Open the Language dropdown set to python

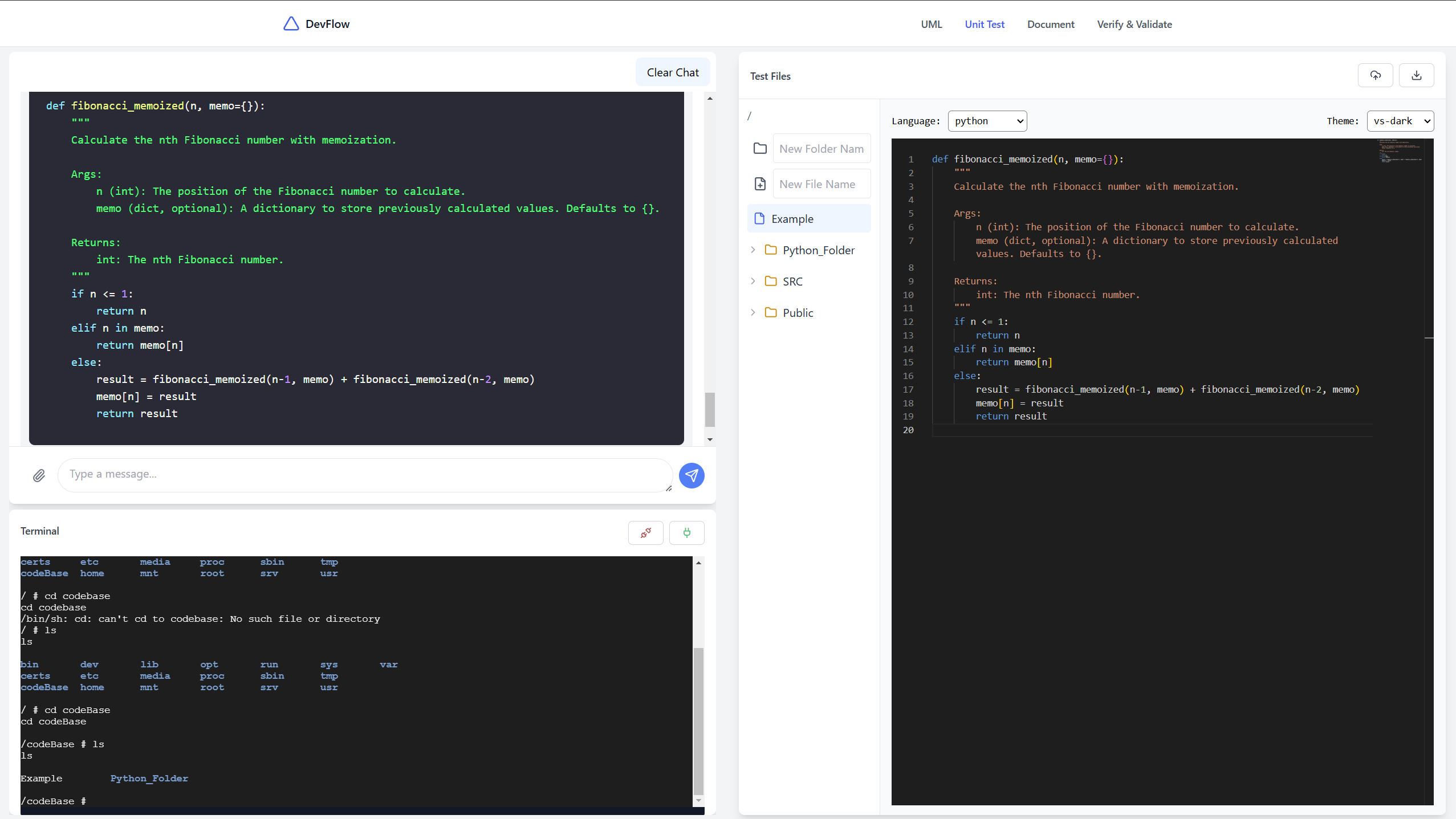[987, 121]
